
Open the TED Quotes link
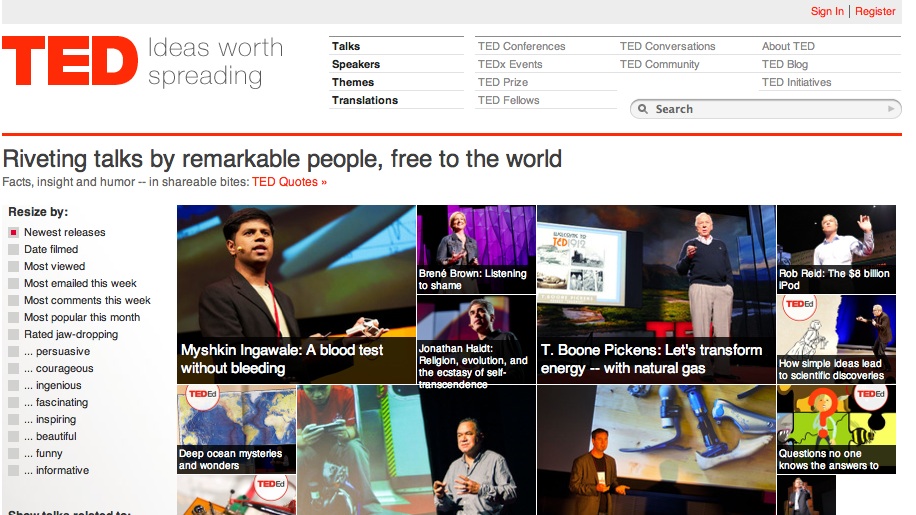pos(289,182)
